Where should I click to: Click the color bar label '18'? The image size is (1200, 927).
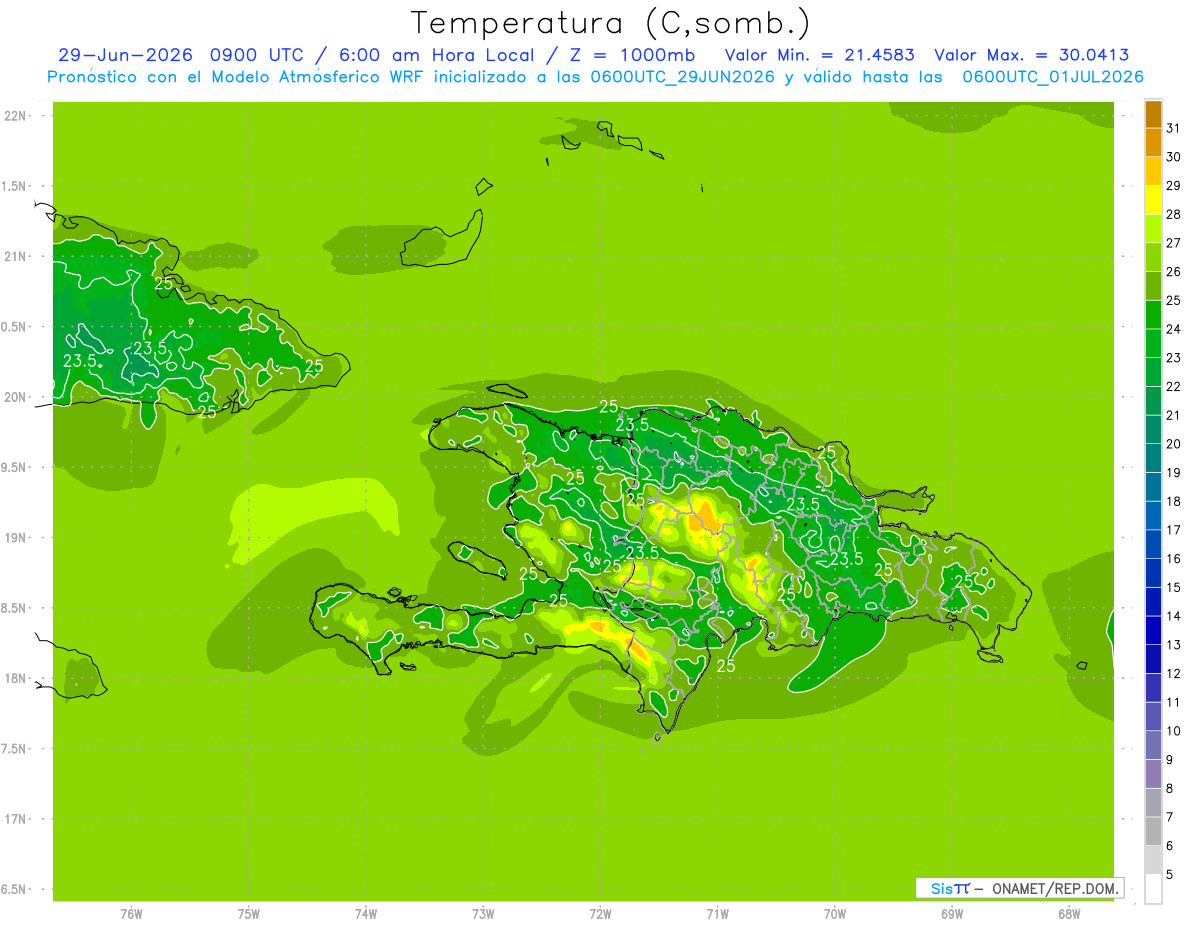coord(1173,501)
